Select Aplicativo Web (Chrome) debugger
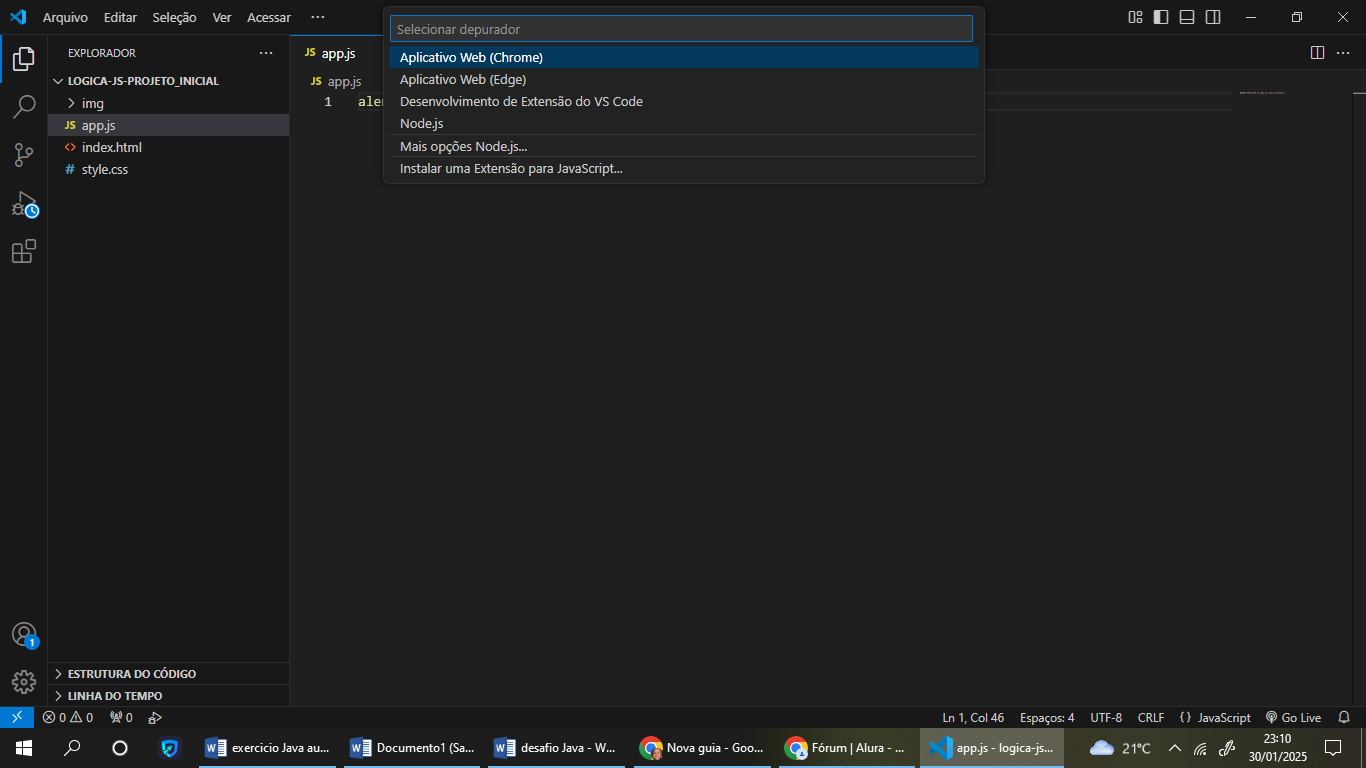This screenshot has height=768, width=1366. [x=684, y=57]
